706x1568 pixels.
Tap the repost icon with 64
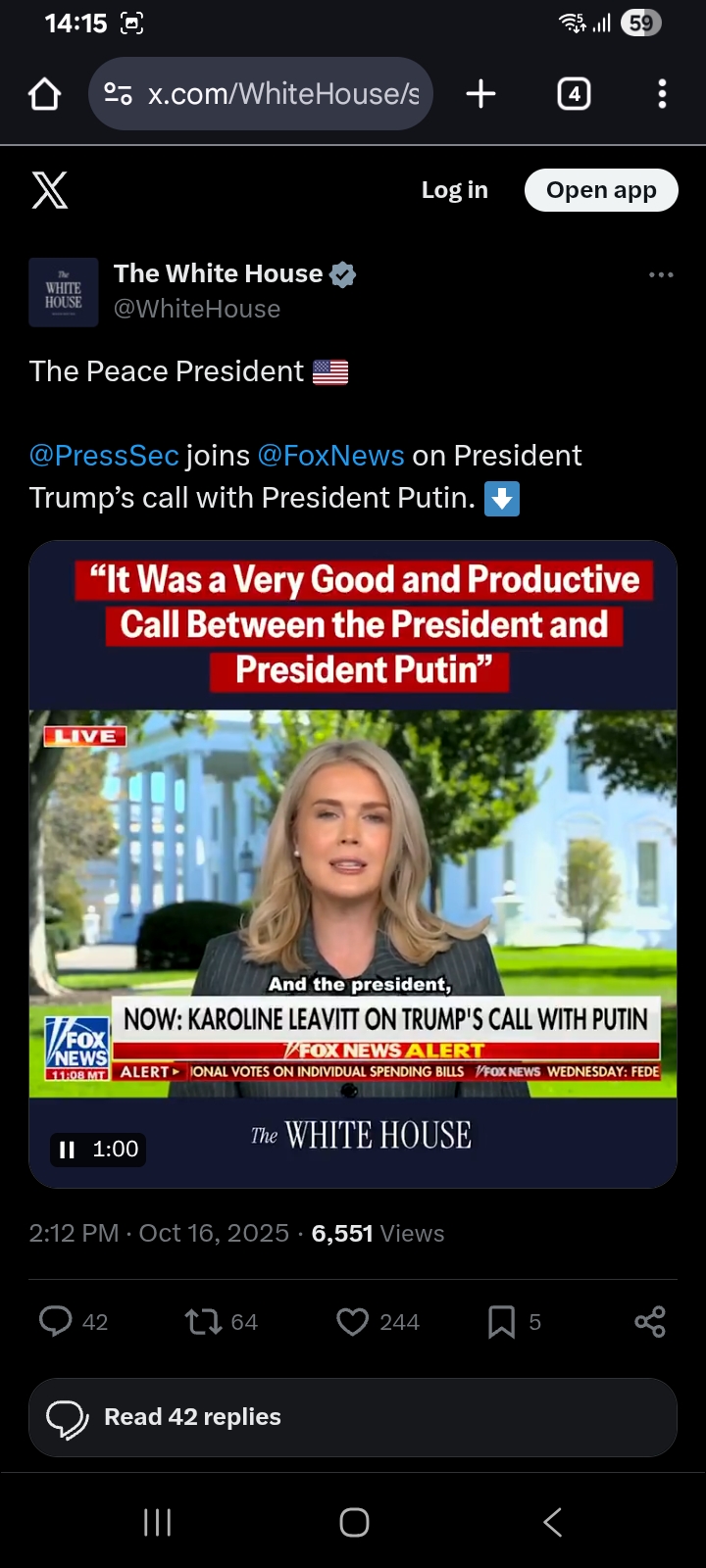click(x=203, y=1321)
